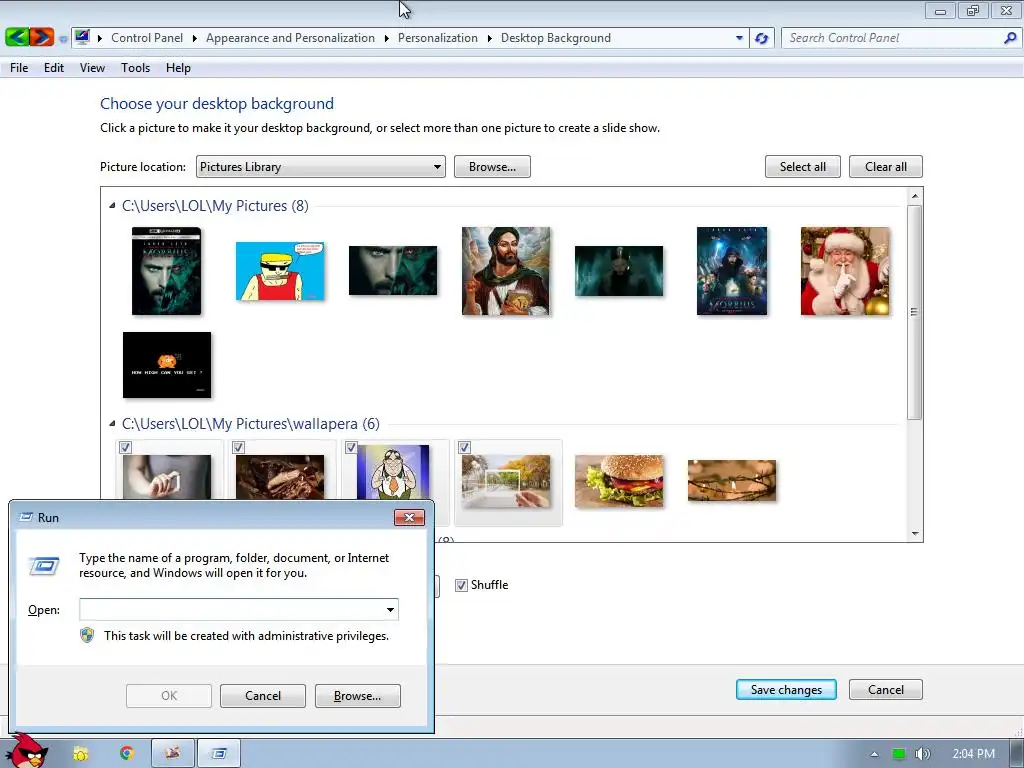Viewport: 1024px width, 768px height.
Task: Cancel the Desktop Background window
Action: (x=886, y=690)
